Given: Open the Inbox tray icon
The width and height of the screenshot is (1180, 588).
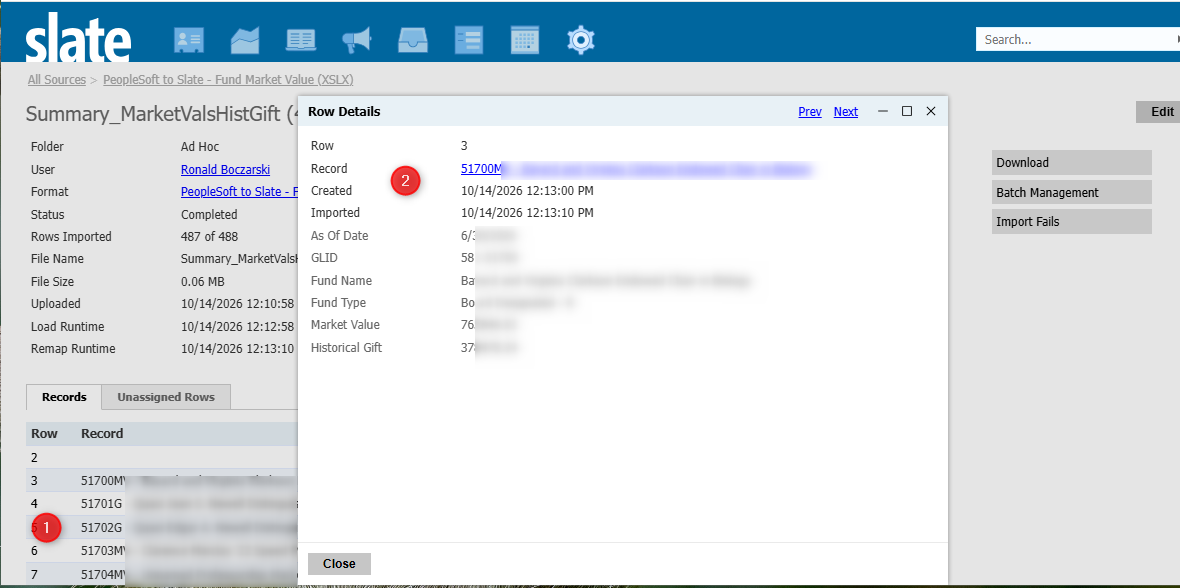Looking at the screenshot, I should coord(413,40).
